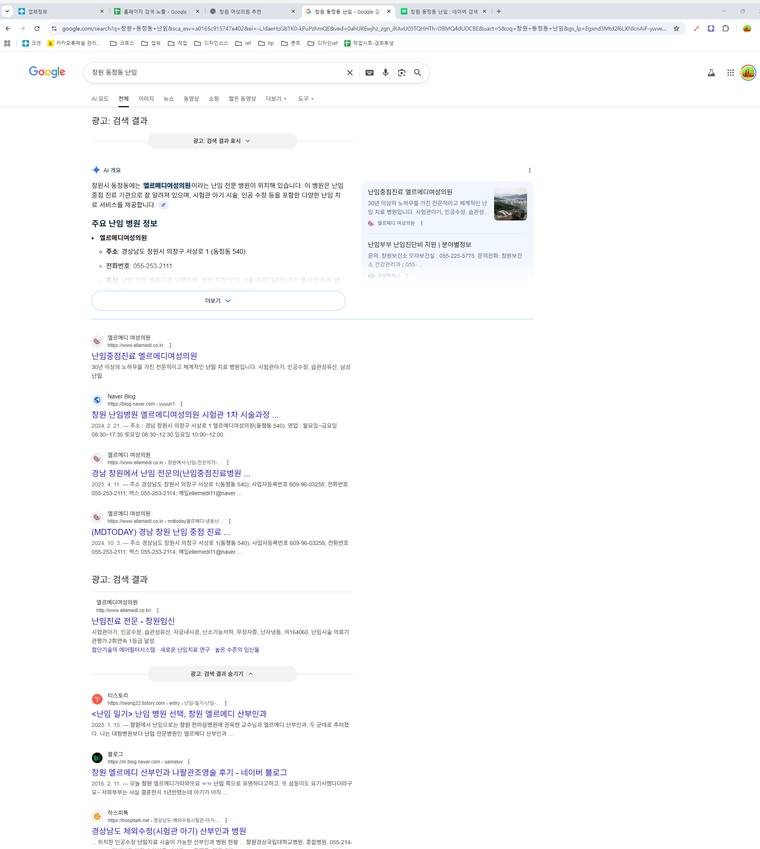Open the ad link 난임진료 전문 - 창원임신
The width and height of the screenshot is (760, 849).
click(133, 621)
